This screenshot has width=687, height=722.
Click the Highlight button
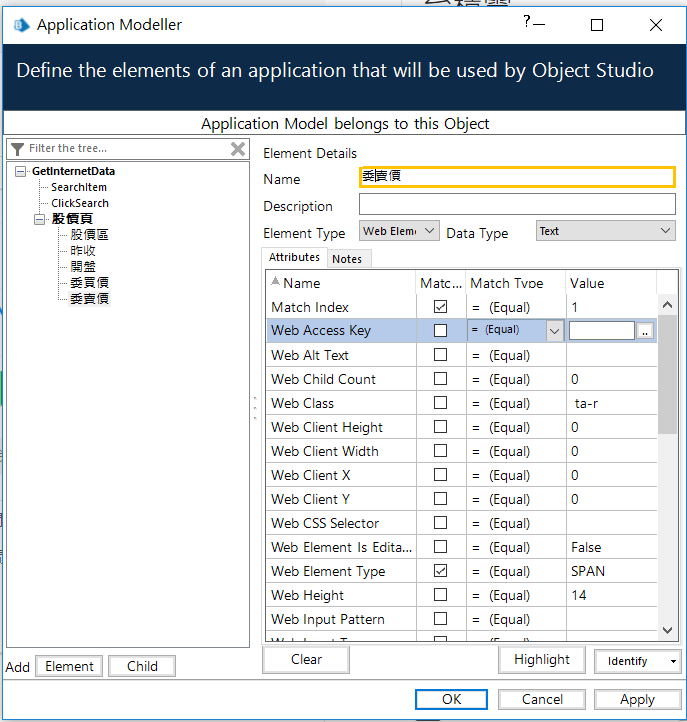click(x=541, y=659)
